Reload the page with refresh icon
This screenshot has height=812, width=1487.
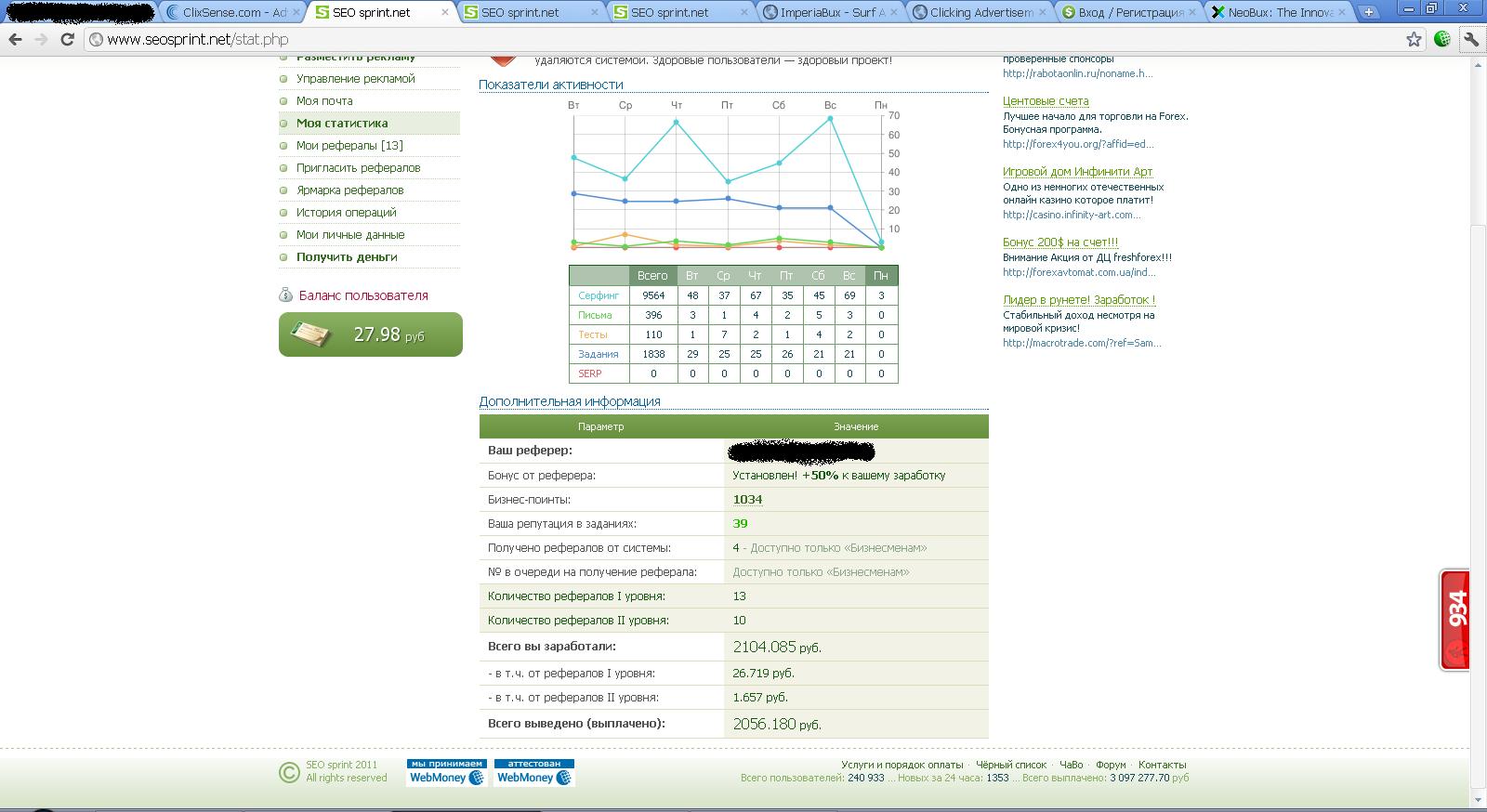[x=67, y=40]
